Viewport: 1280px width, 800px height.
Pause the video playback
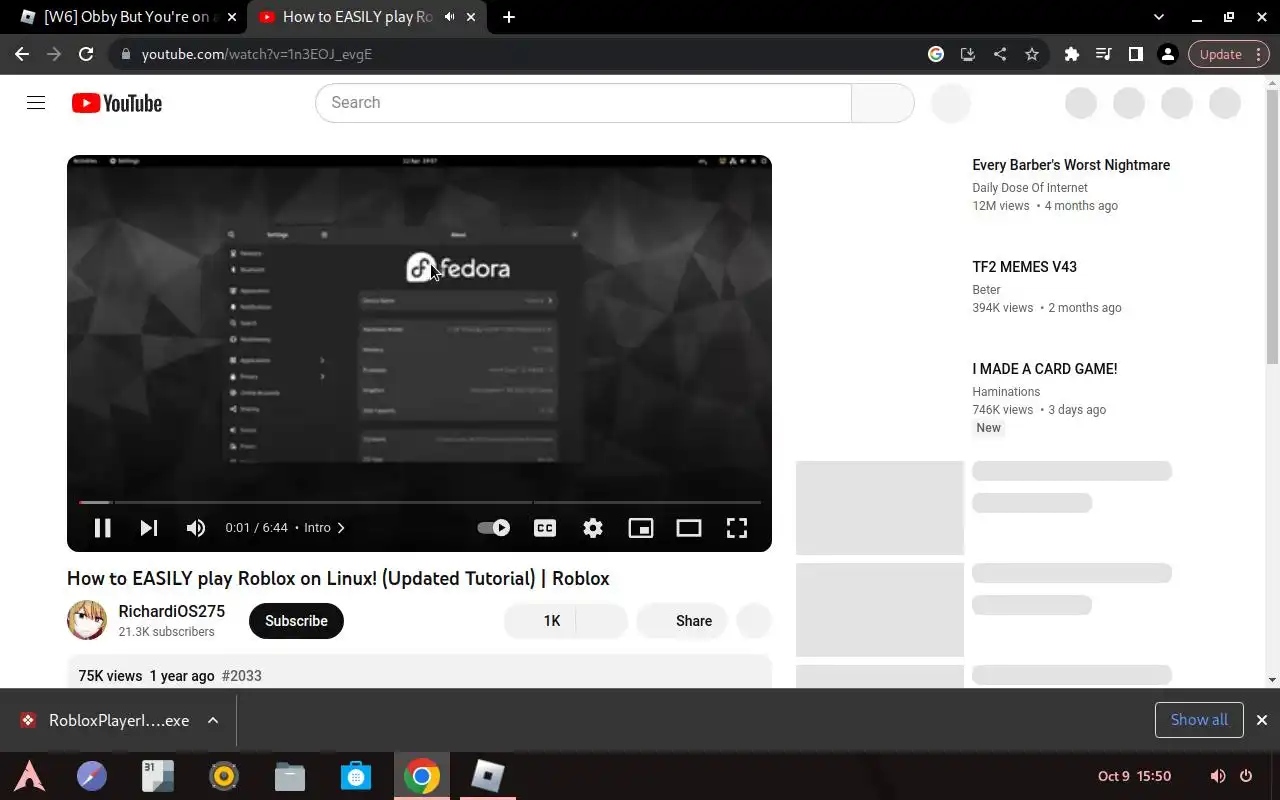click(x=102, y=528)
